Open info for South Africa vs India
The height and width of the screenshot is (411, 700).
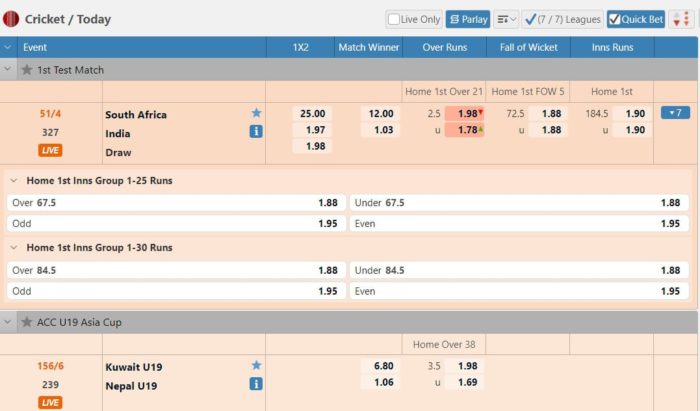coord(256,131)
